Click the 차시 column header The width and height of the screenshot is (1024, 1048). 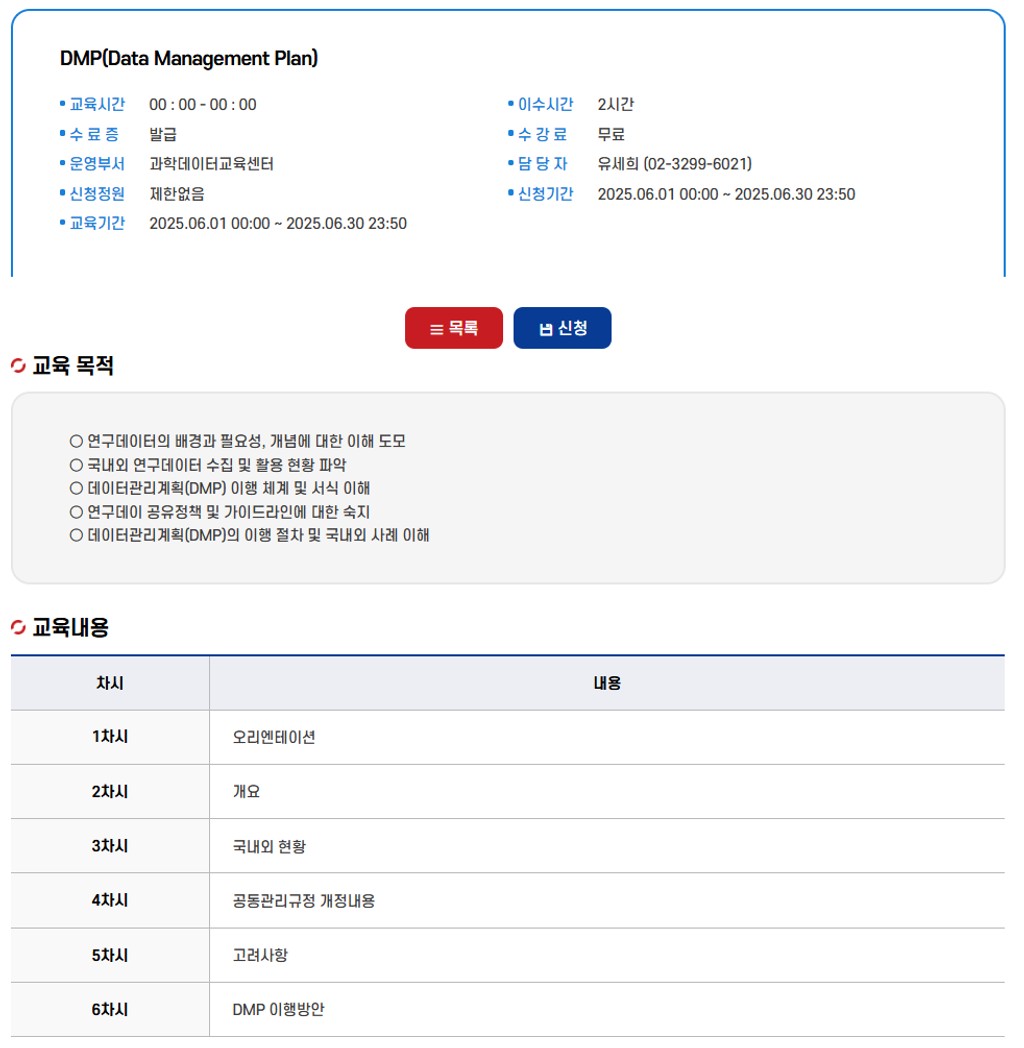[110, 683]
